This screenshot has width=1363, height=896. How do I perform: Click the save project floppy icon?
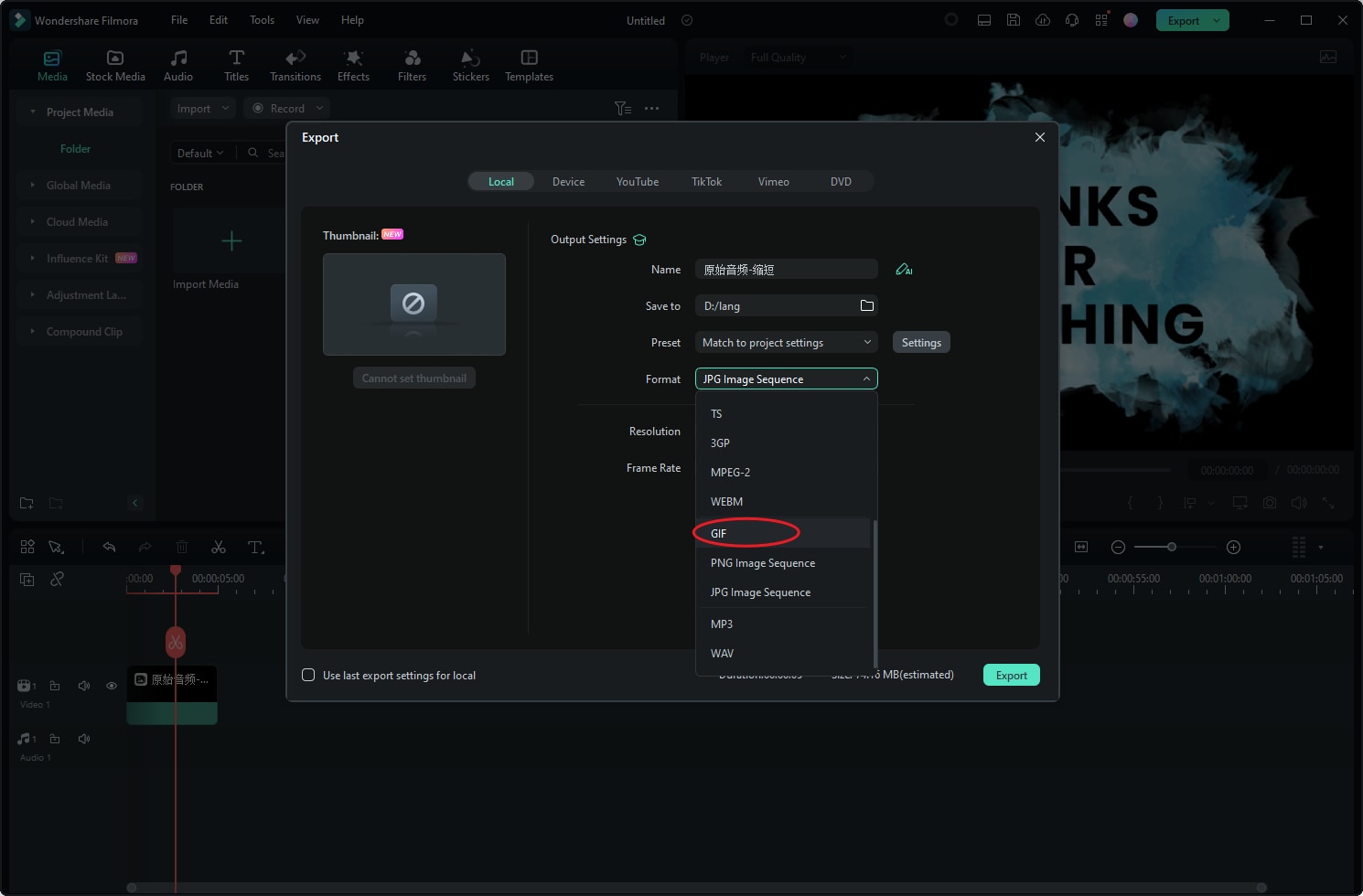[1014, 20]
